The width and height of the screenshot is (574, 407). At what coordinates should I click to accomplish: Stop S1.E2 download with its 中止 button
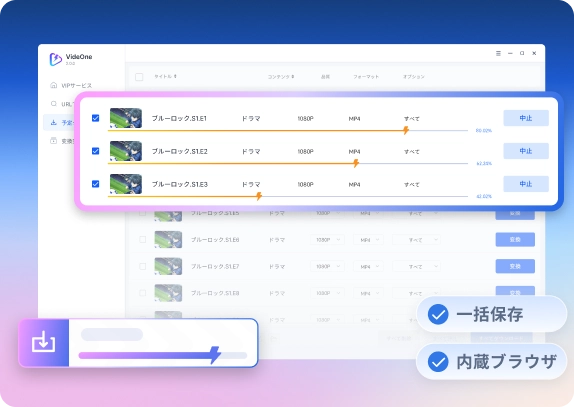526,151
